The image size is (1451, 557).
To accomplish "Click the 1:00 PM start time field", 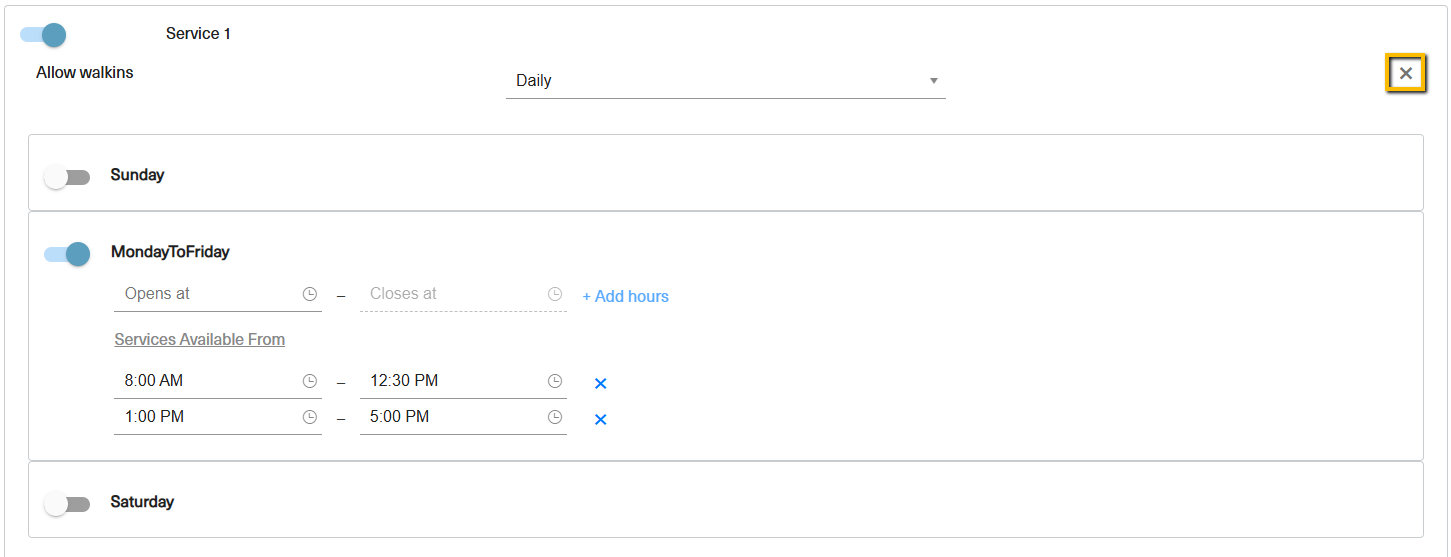I will click(218, 417).
